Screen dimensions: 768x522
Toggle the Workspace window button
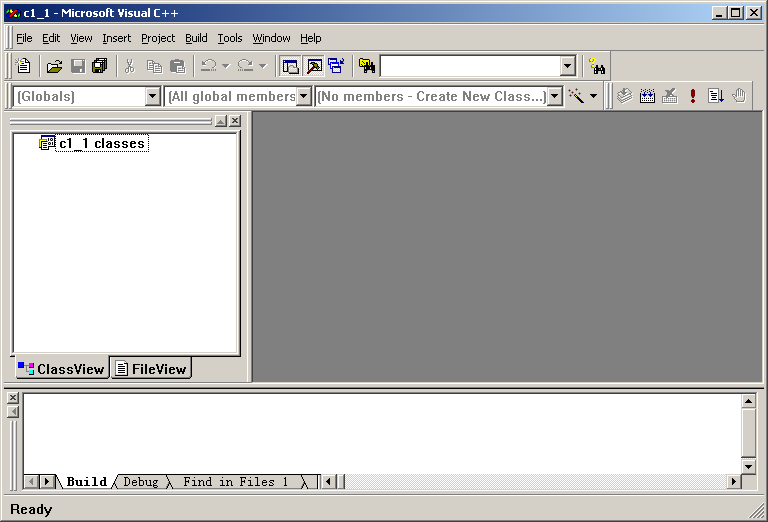click(x=290, y=66)
